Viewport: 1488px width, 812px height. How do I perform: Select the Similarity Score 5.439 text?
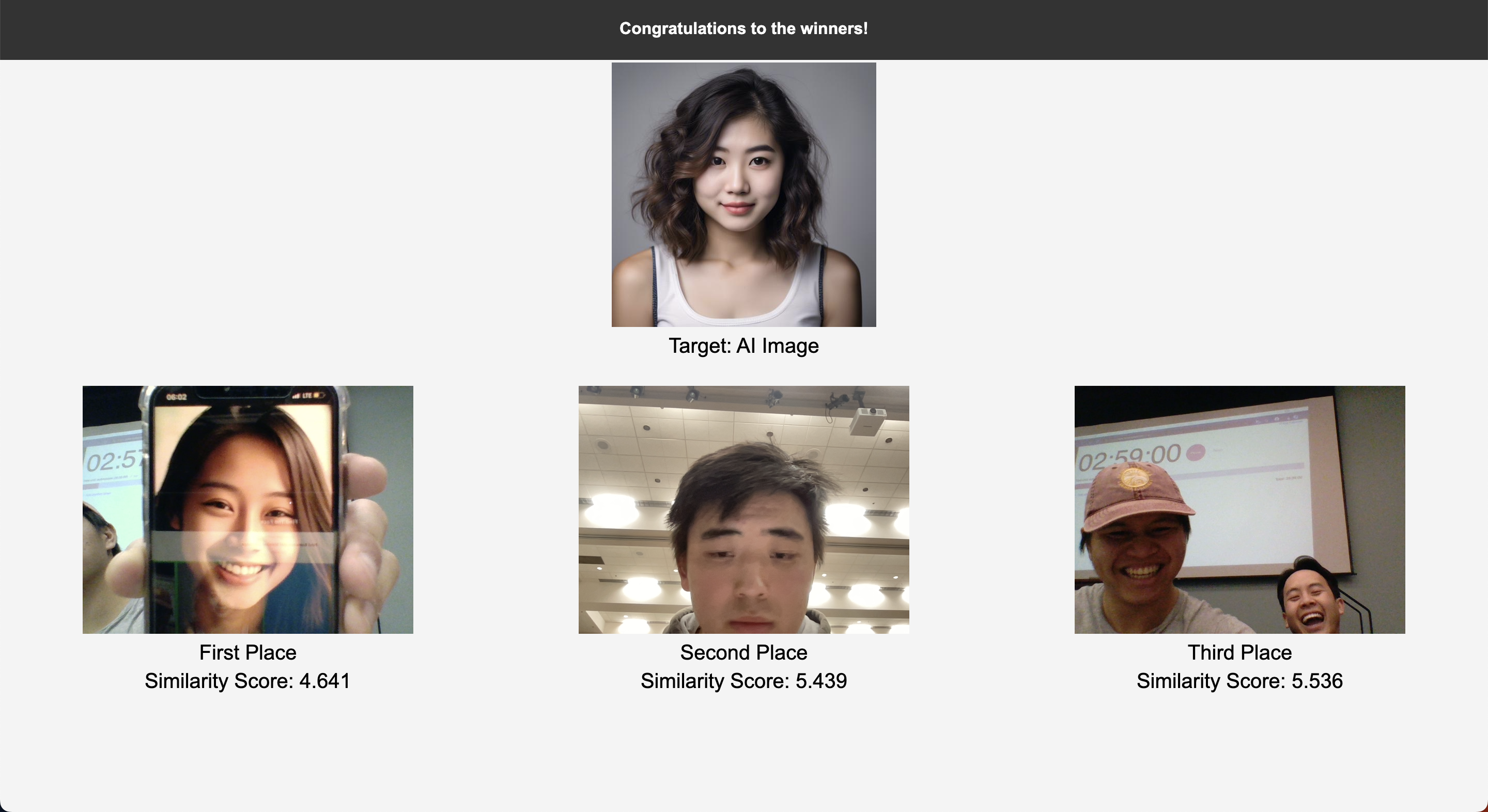click(x=743, y=681)
